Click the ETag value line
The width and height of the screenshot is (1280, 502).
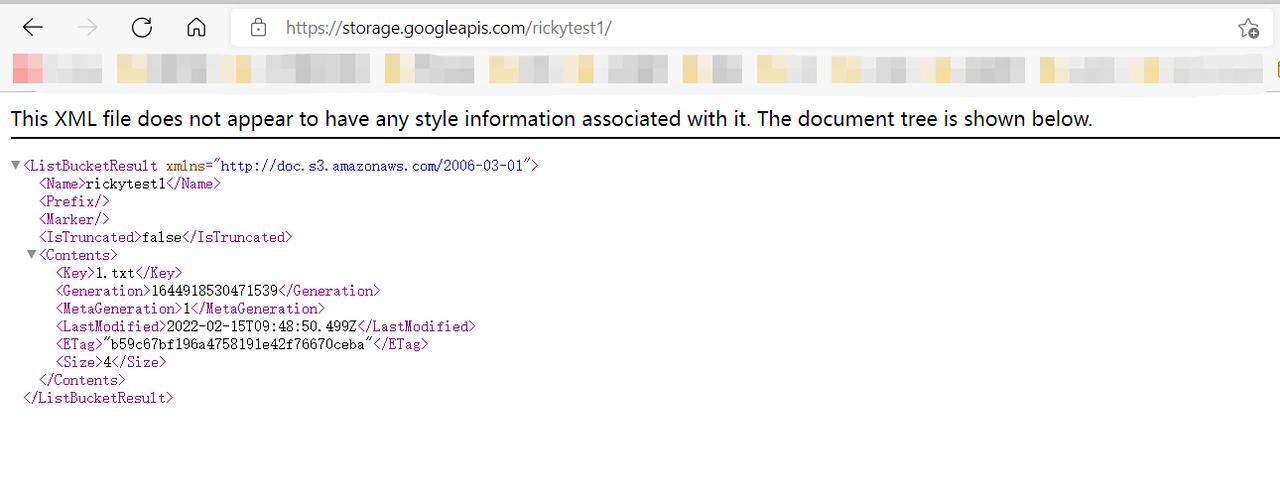pyautogui.click(x=242, y=345)
